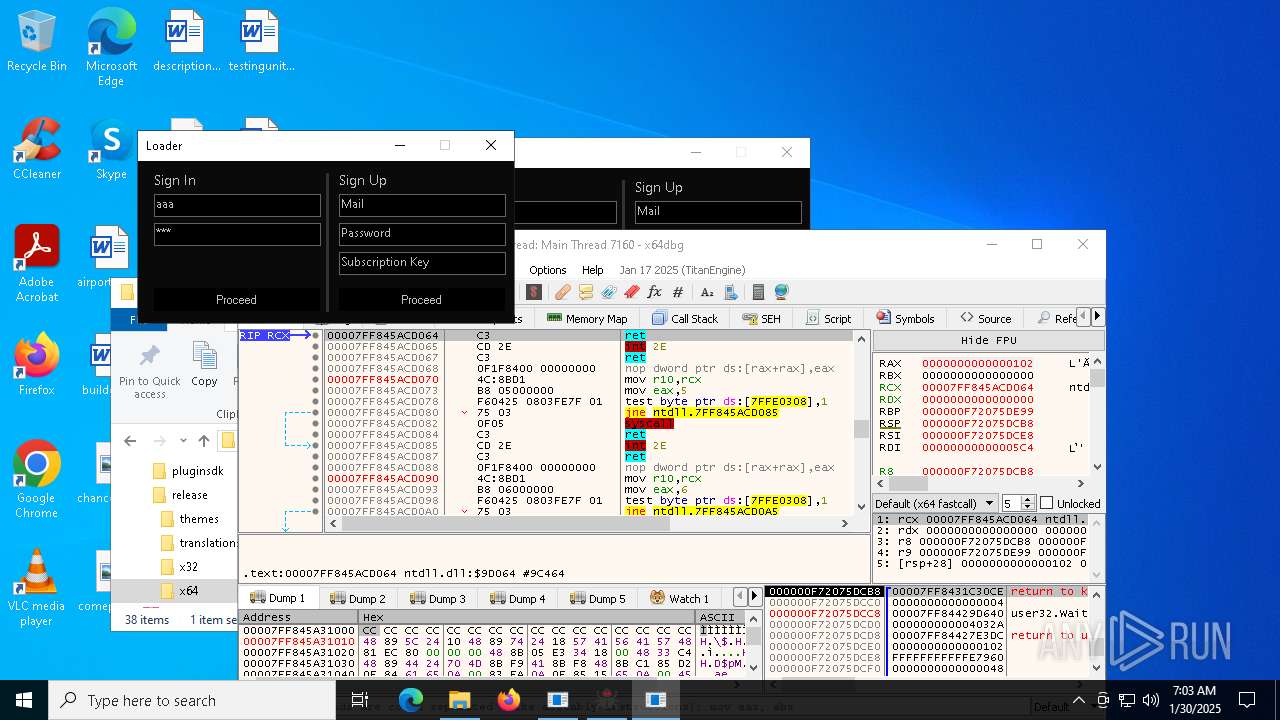Switch to the SEH tab

(x=761, y=319)
